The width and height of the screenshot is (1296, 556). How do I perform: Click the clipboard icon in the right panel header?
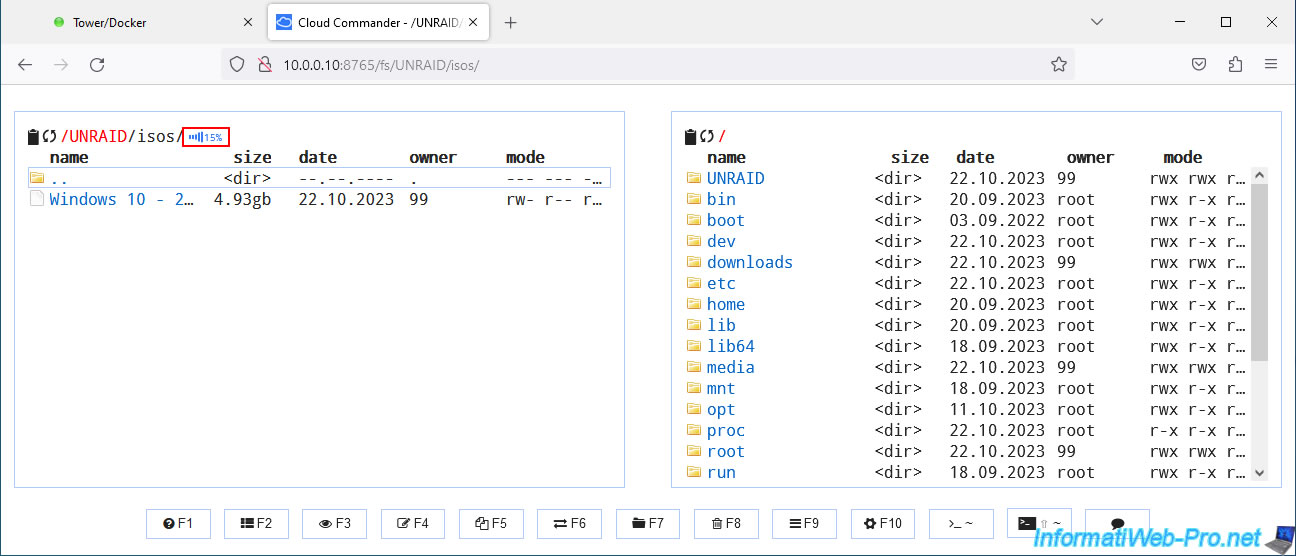point(690,137)
